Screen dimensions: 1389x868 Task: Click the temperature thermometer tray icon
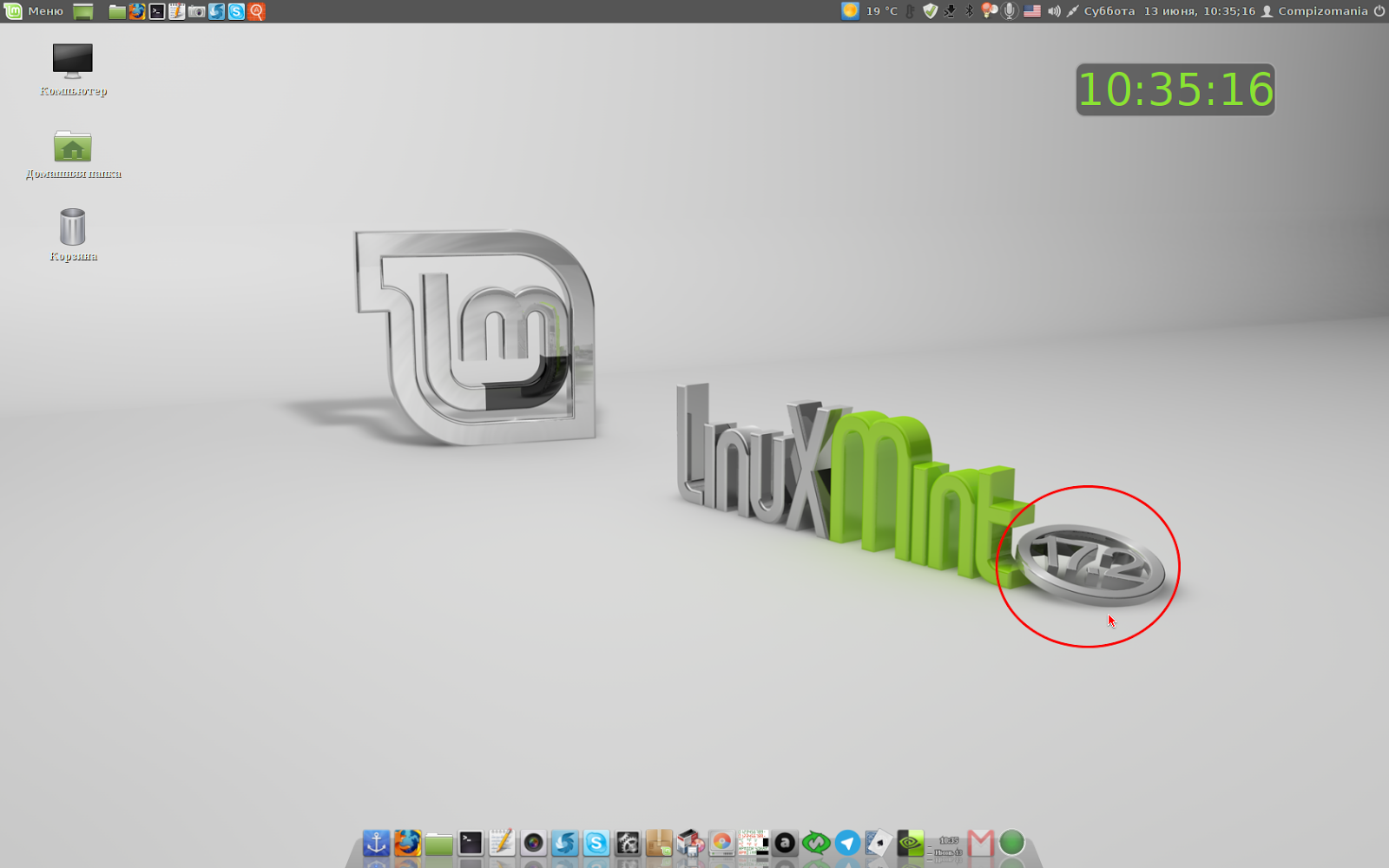[910, 11]
